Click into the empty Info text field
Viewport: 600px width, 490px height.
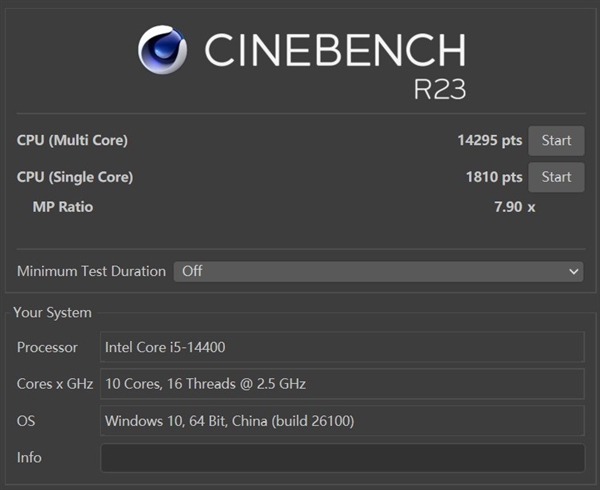point(342,458)
